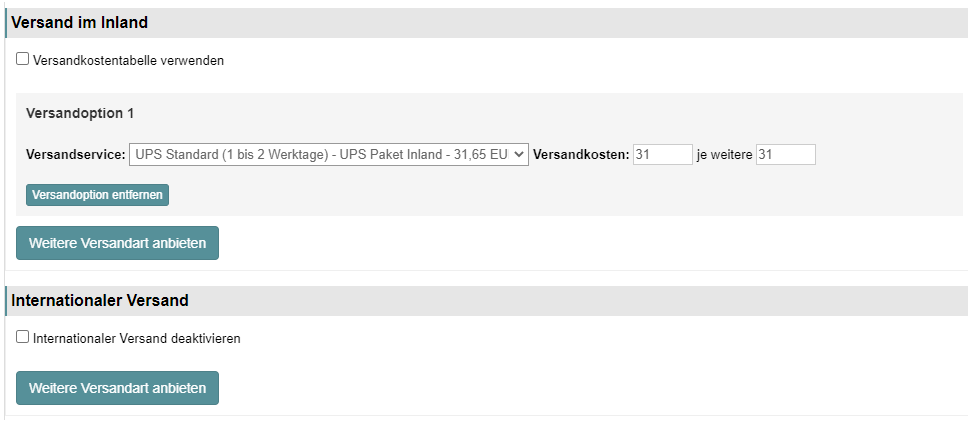Focus the 'je weitere' cost input field
The height and width of the screenshot is (422, 970).
(x=786, y=155)
